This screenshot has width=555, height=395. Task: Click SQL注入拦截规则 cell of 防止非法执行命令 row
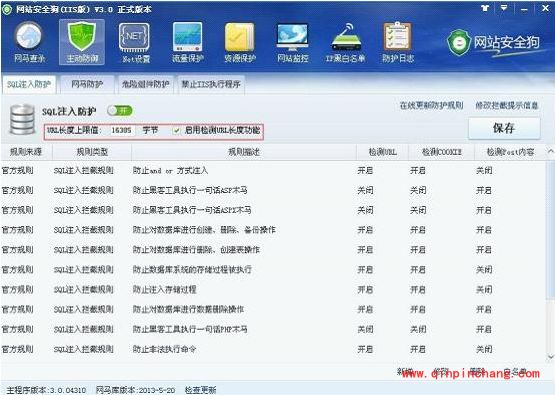click(84, 349)
